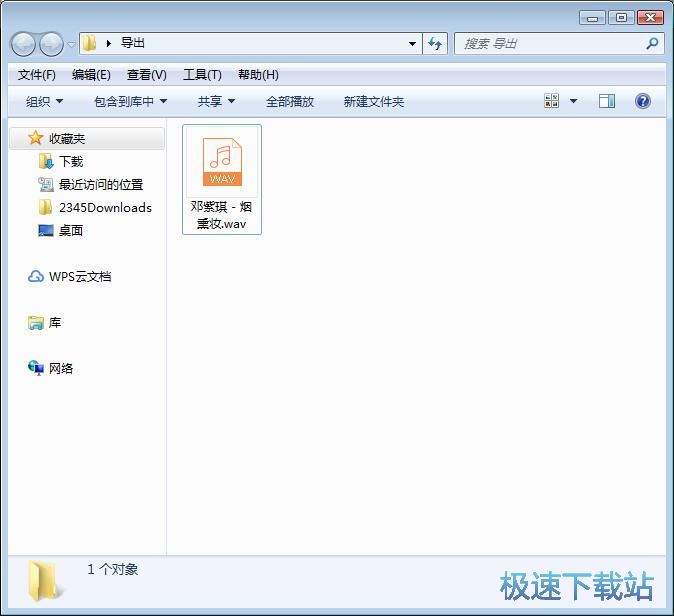Click the change view icon
The height and width of the screenshot is (616, 674).
click(x=551, y=101)
